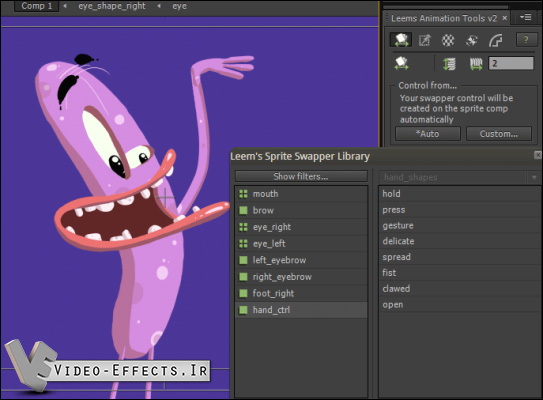Choose the spread hand shape
This screenshot has height=400, width=543.
(x=459, y=257)
